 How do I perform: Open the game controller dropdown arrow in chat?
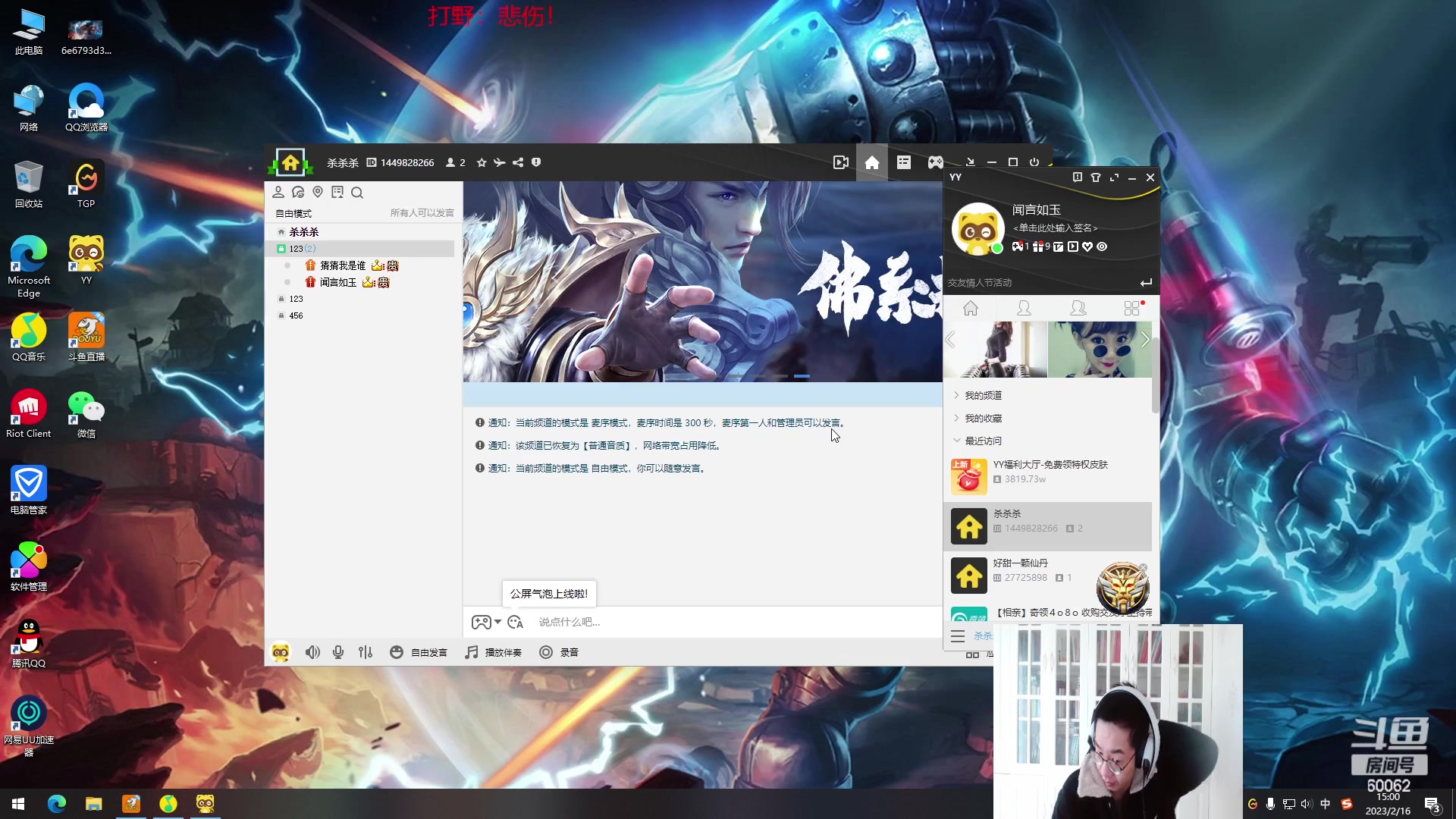tap(497, 622)
